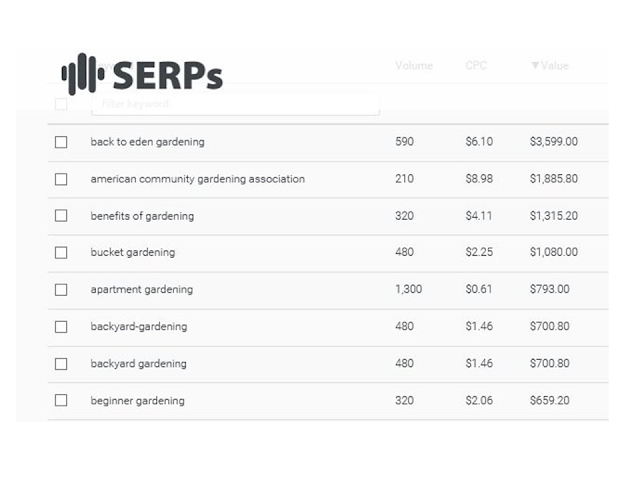Open the back to eden gardening keyword

point(147,142)
